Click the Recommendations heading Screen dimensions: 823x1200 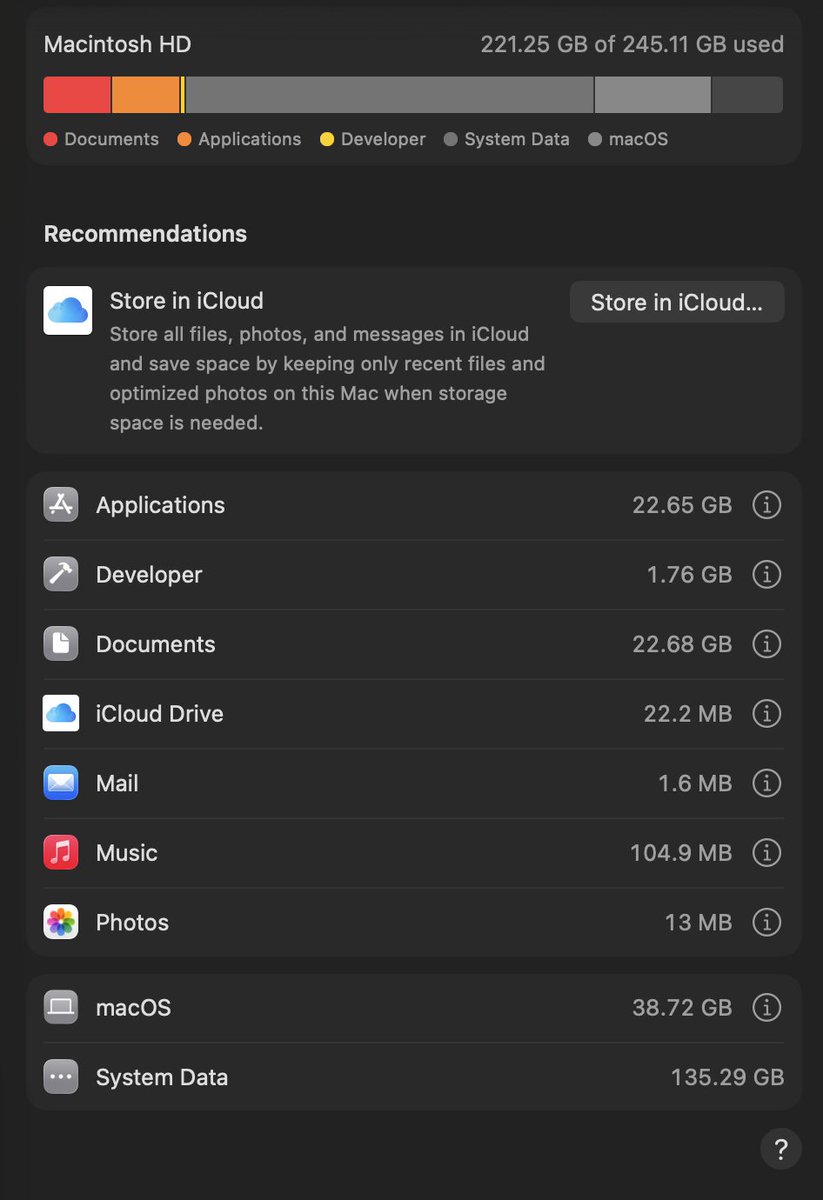145,234
